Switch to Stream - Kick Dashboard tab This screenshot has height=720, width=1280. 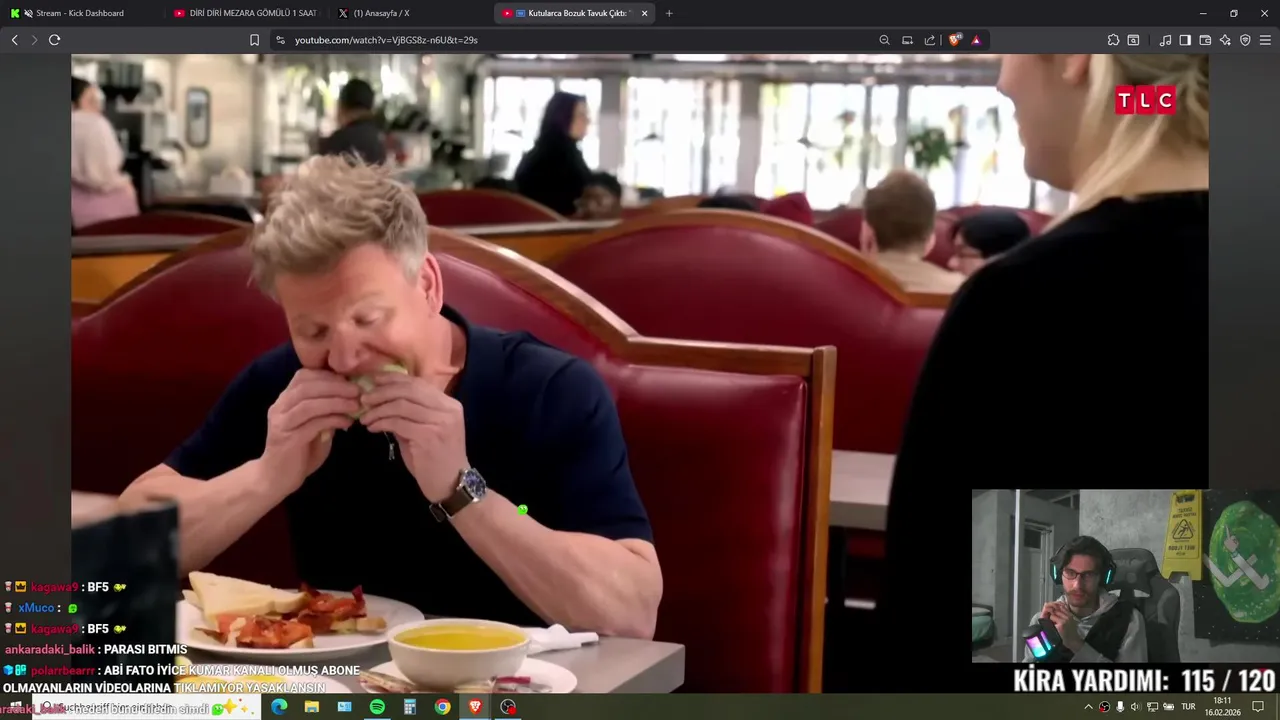(80, 13)
